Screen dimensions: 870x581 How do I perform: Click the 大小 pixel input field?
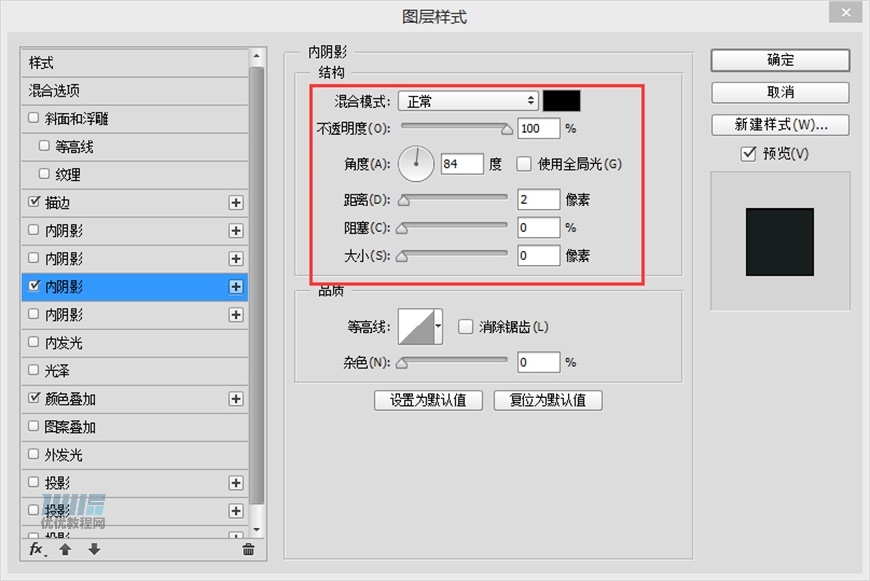[x=539, y=256]
